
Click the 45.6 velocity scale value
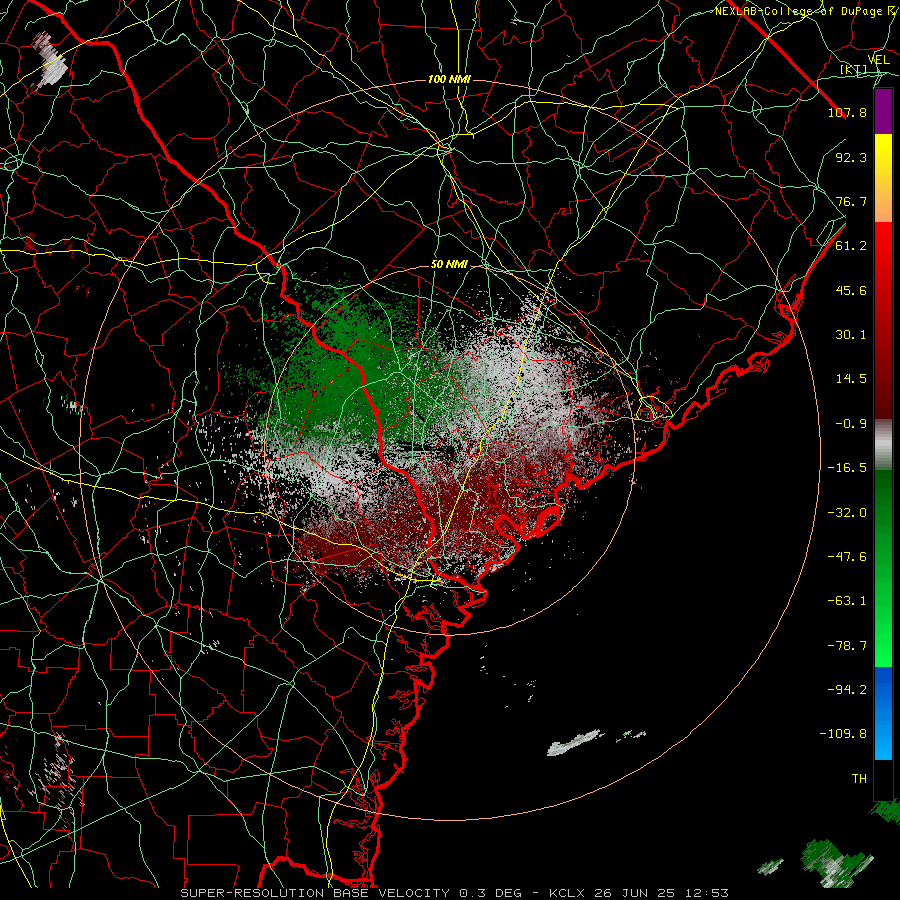pyautogui.click(x=851, y=290)
